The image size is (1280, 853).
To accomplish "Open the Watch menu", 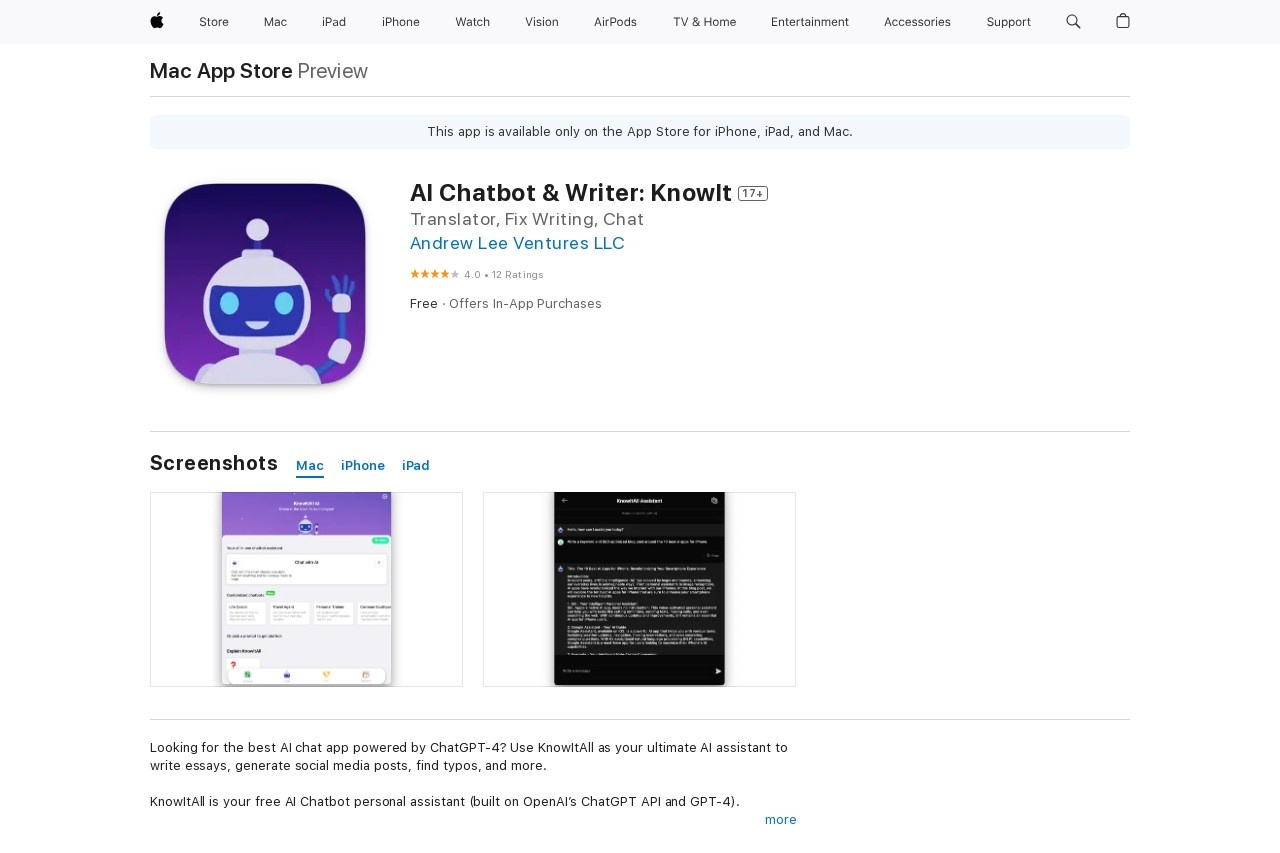I will pyautogui.click(x=472, y=22).
